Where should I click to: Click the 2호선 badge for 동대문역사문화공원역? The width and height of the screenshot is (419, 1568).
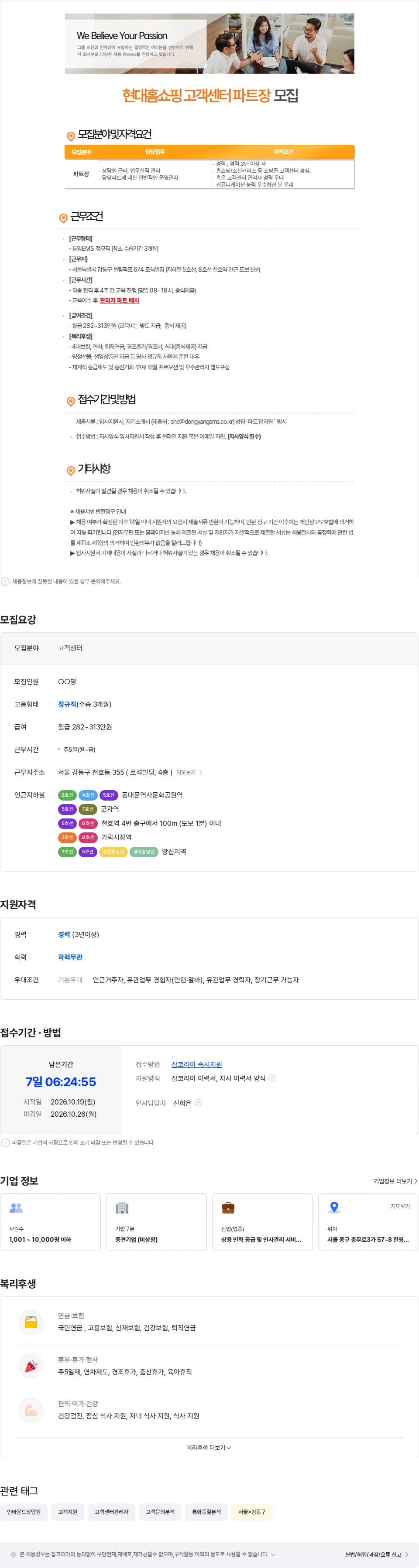pos(67,795)
